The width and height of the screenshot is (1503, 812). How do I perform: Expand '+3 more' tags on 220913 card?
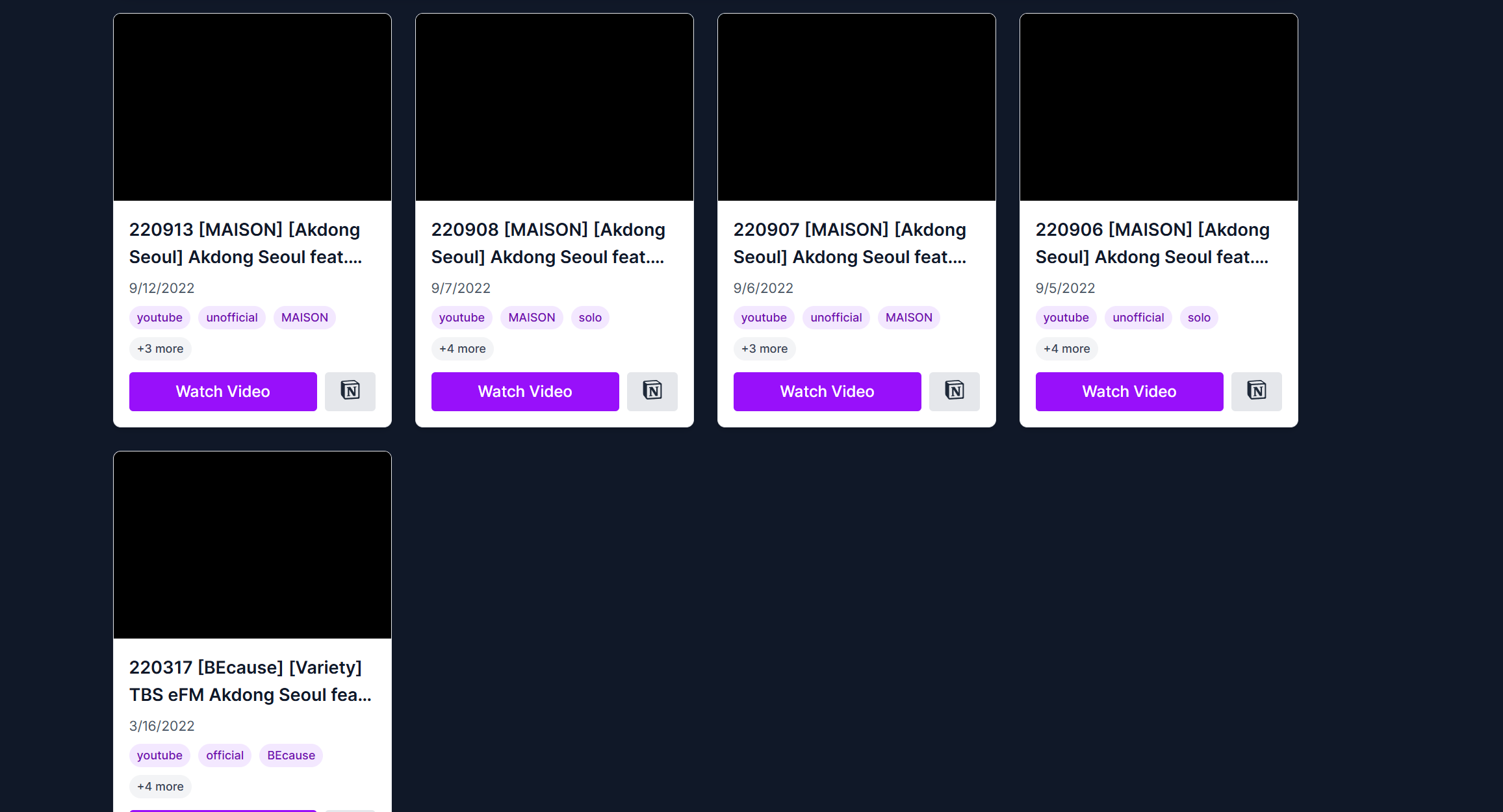tap(160, 349)
